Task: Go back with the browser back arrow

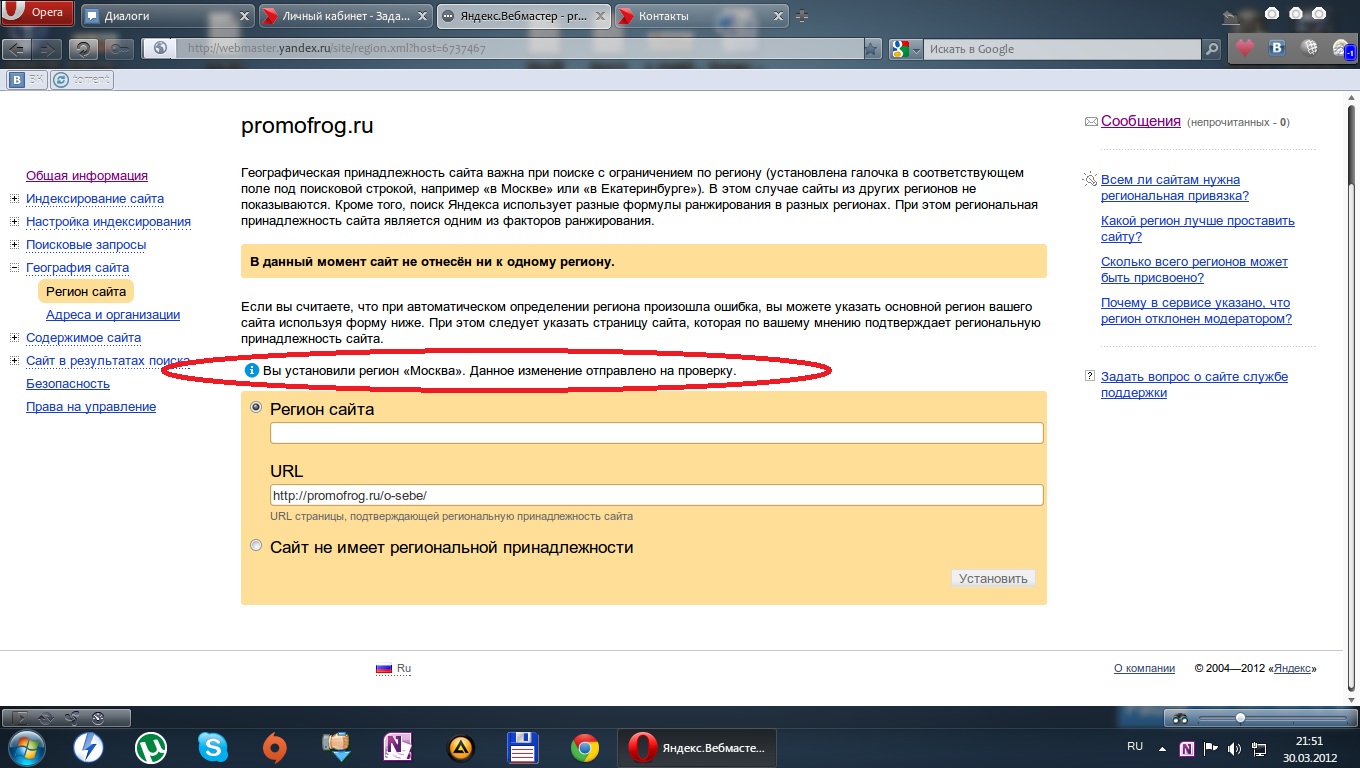Action: pos(18,49)
